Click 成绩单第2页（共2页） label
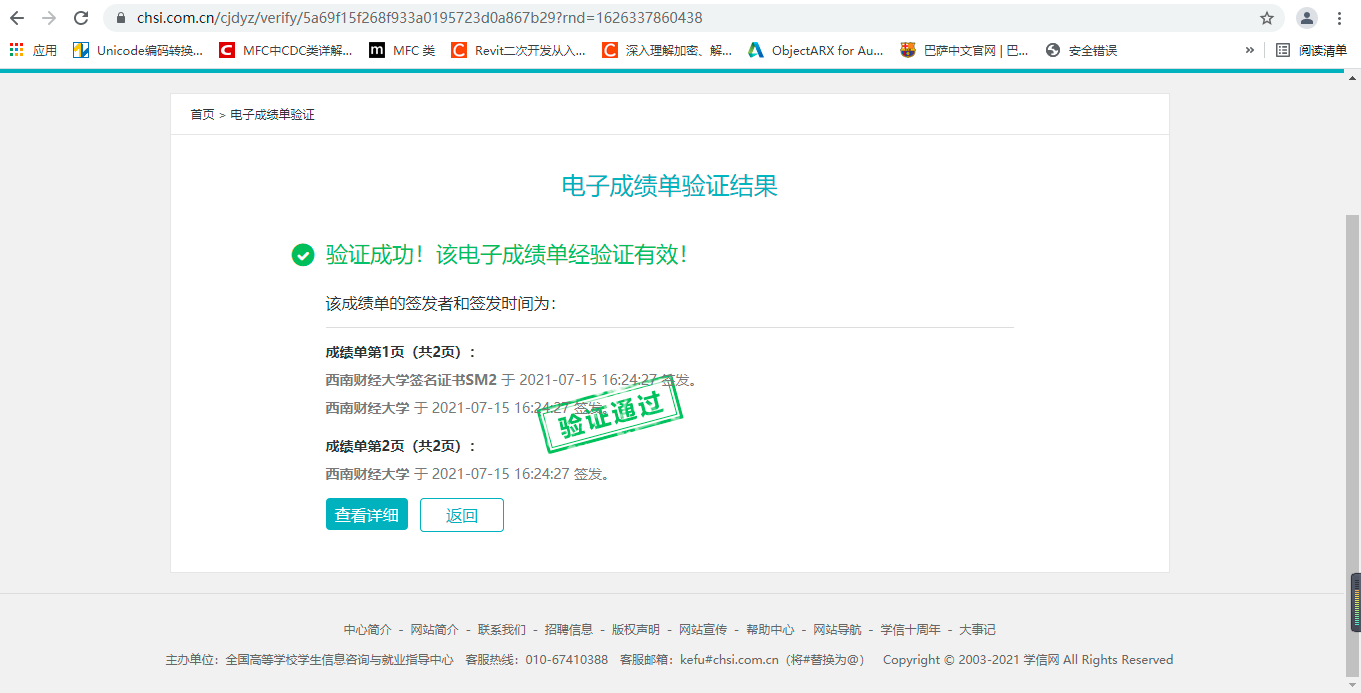This screenshot has height=693, width=1361. click(x=402, y=446)
